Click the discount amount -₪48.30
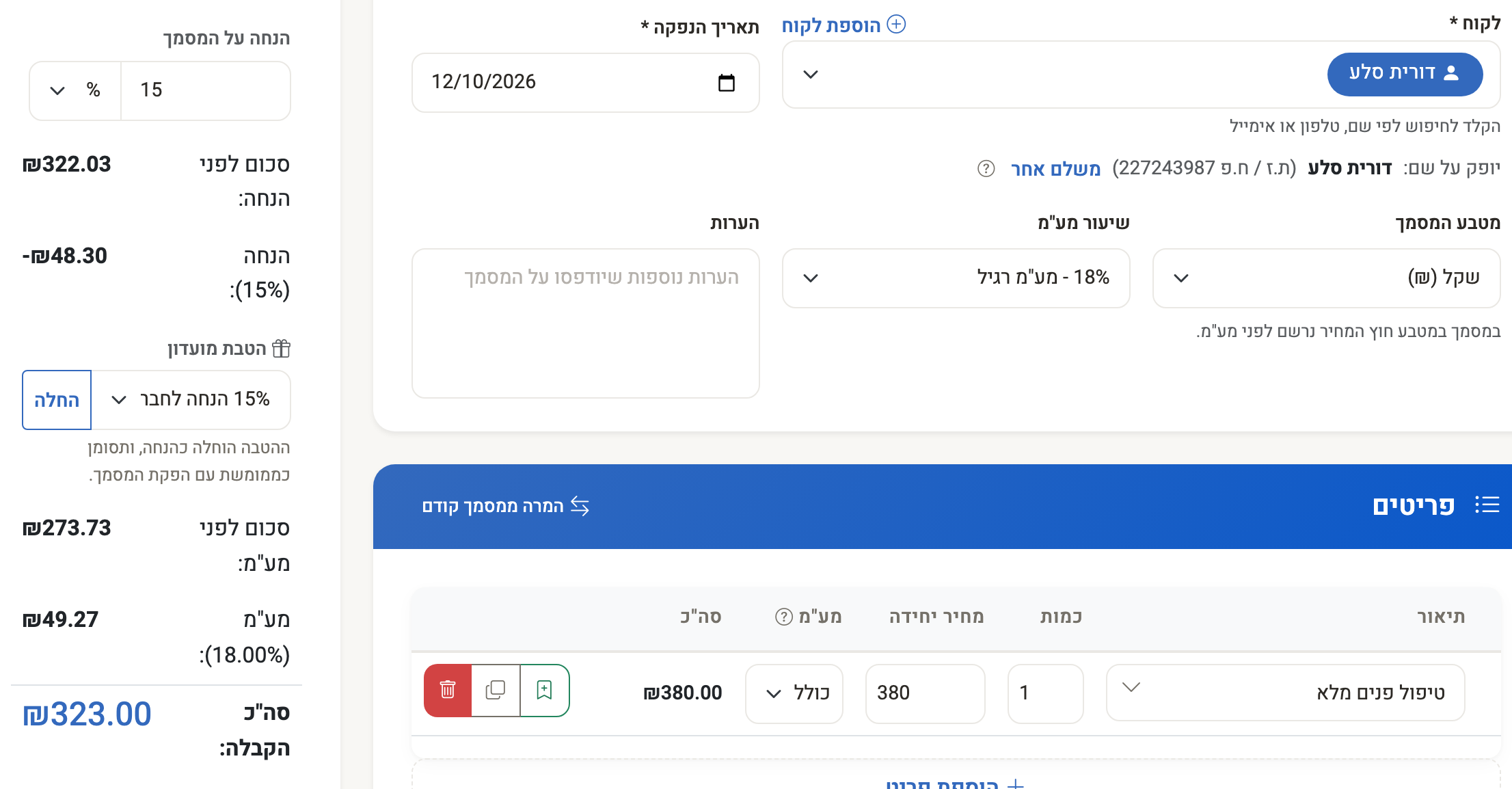 click(x=65, y=256)
